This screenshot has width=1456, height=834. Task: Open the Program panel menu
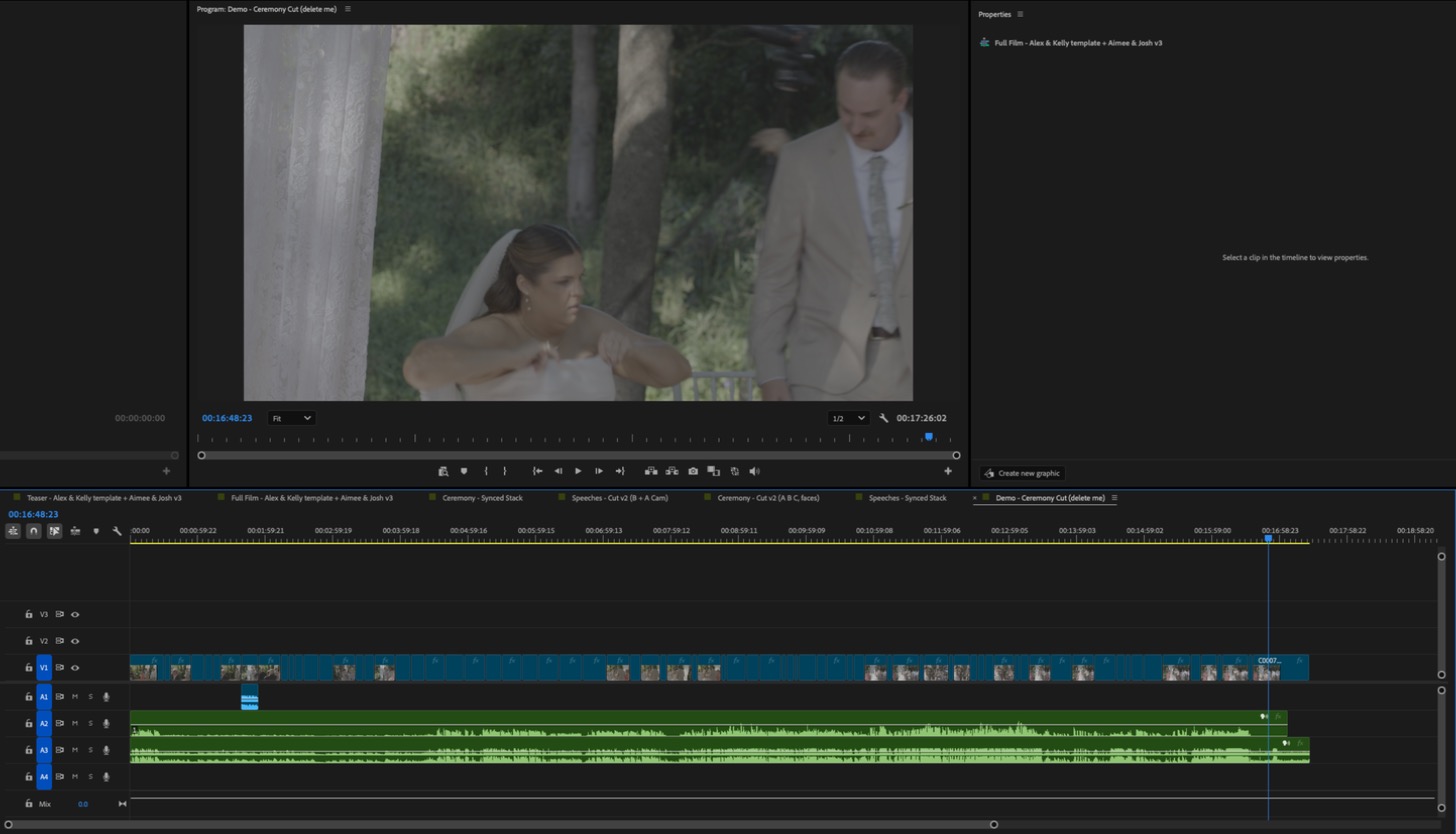348,9
